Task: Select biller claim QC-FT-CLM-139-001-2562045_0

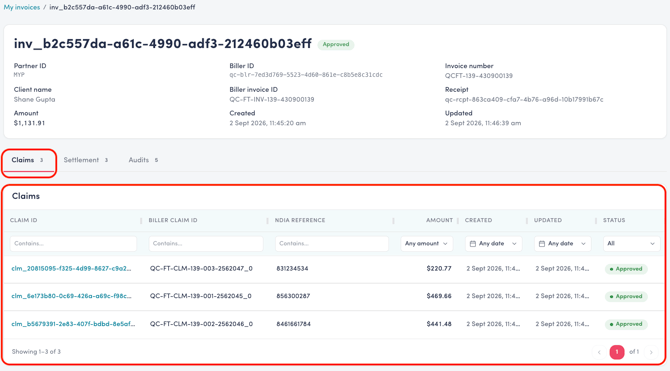Action: [201, 296]
